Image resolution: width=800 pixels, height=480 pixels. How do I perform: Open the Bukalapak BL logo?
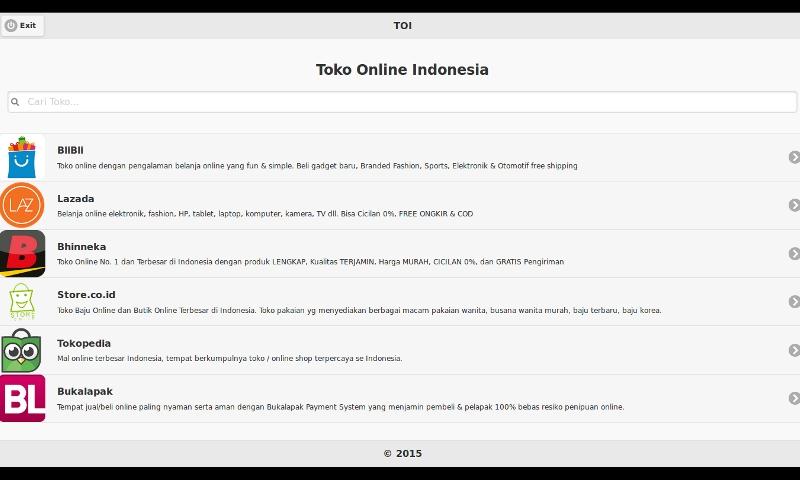[22, 398]
